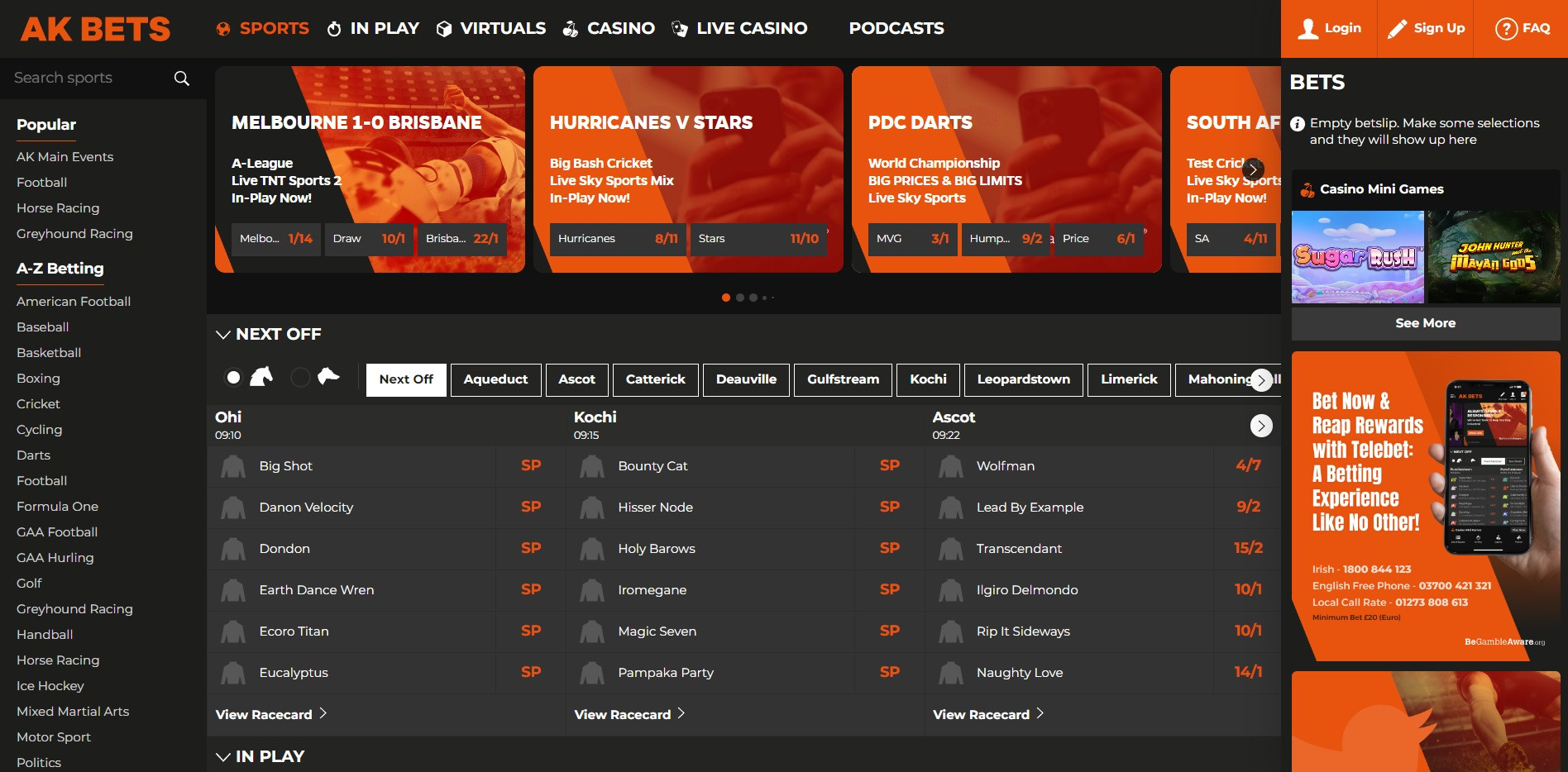Expand more race meetings with right arrow

coord(1260,380)
